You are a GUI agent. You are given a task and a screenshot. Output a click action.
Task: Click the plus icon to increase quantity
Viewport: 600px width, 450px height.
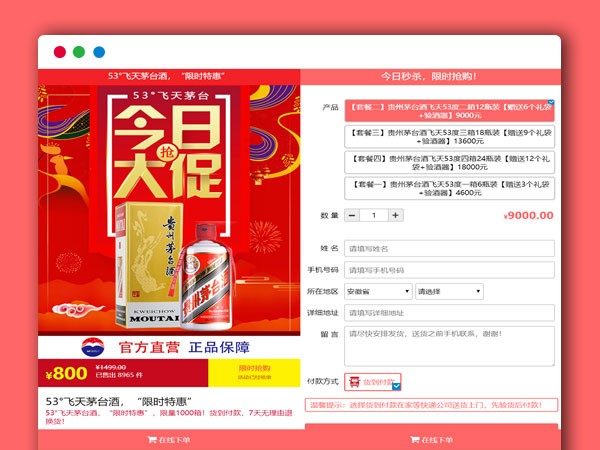(x=396, y=215)
